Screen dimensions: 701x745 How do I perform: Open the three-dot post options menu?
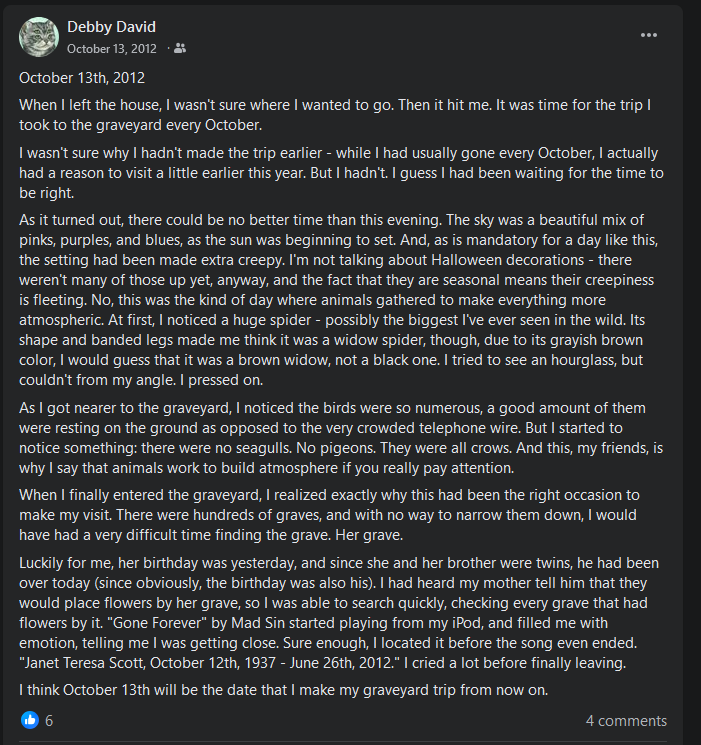click(x=648, y=35)
